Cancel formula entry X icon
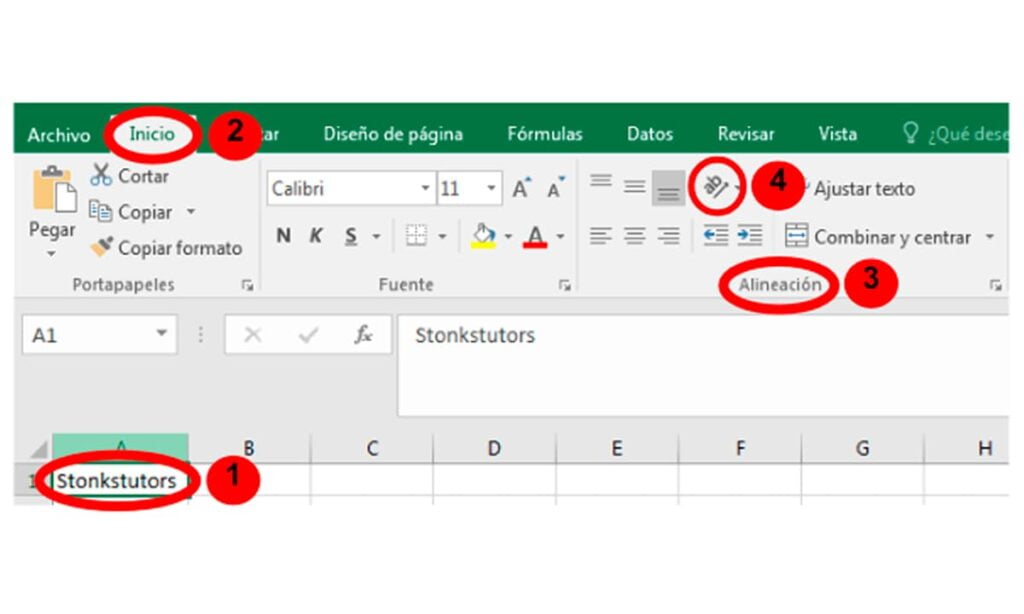The height and width of the screenshot is (614, 1024). (x=253, y=335)
